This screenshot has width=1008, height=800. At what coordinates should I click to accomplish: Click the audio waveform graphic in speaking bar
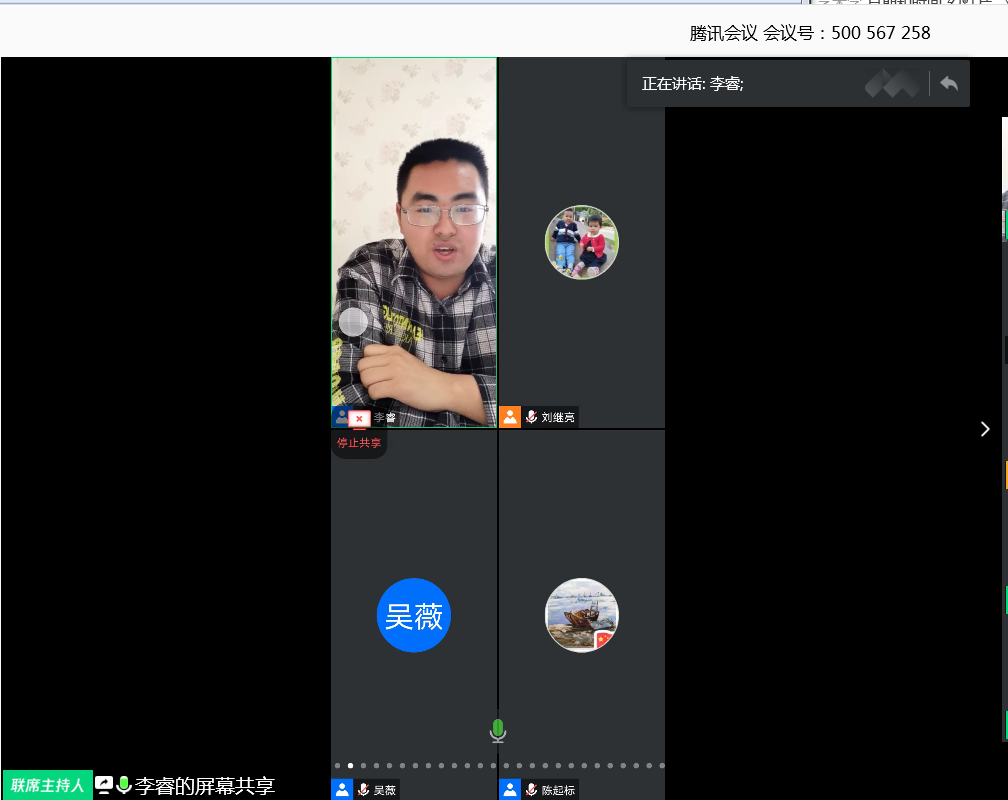click(892, 84)
